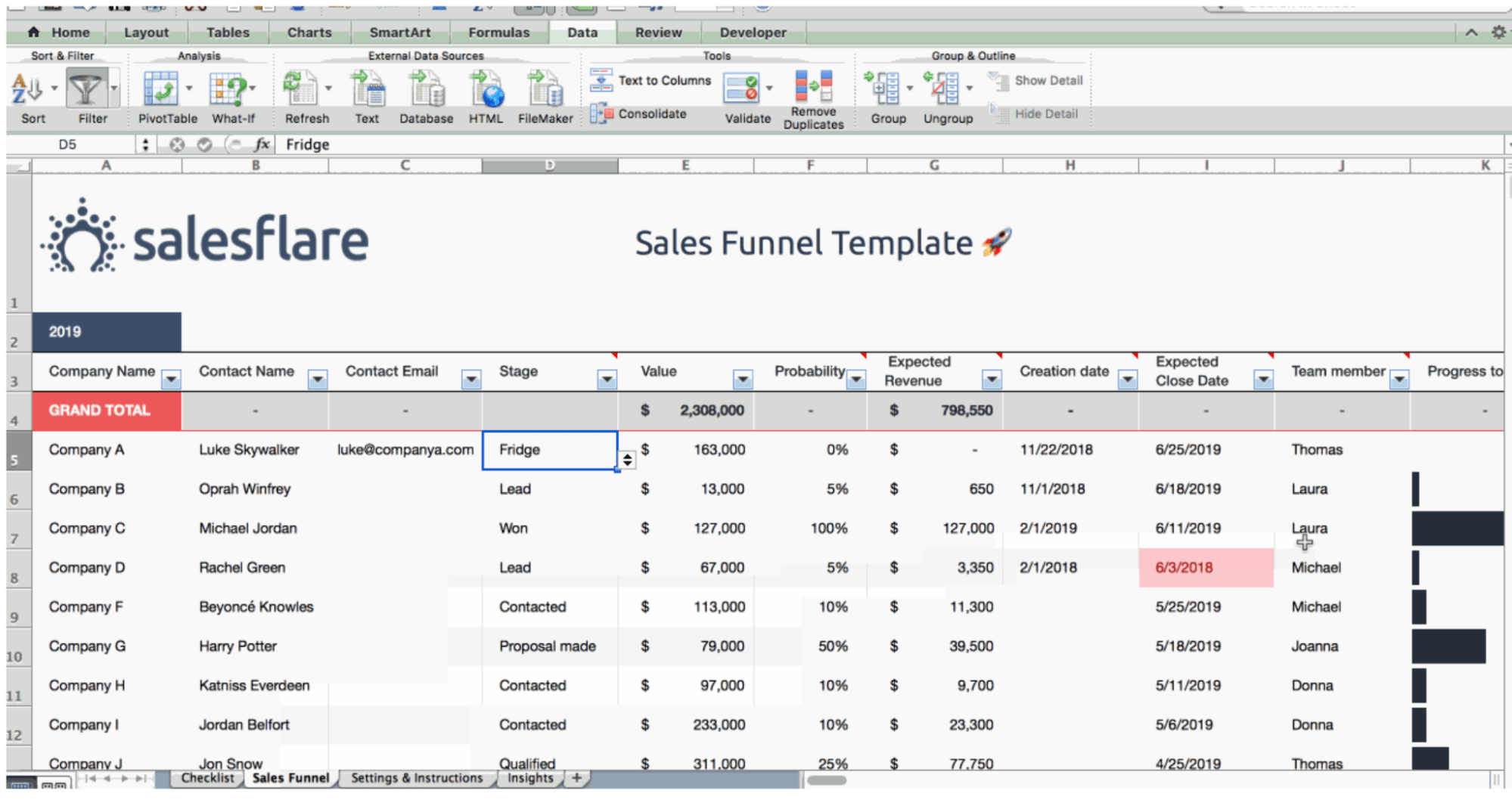Open the cell D5 stage picker arrows
This screenshot has height=803, width=1512.
tap(627, 460)
